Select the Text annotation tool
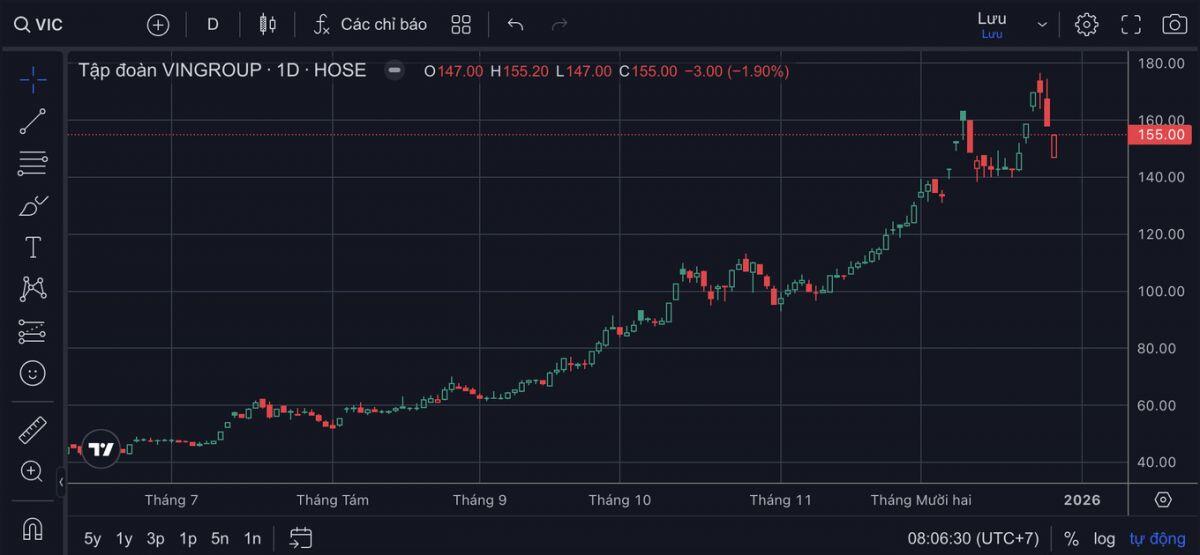 click(x=33, y=248)
